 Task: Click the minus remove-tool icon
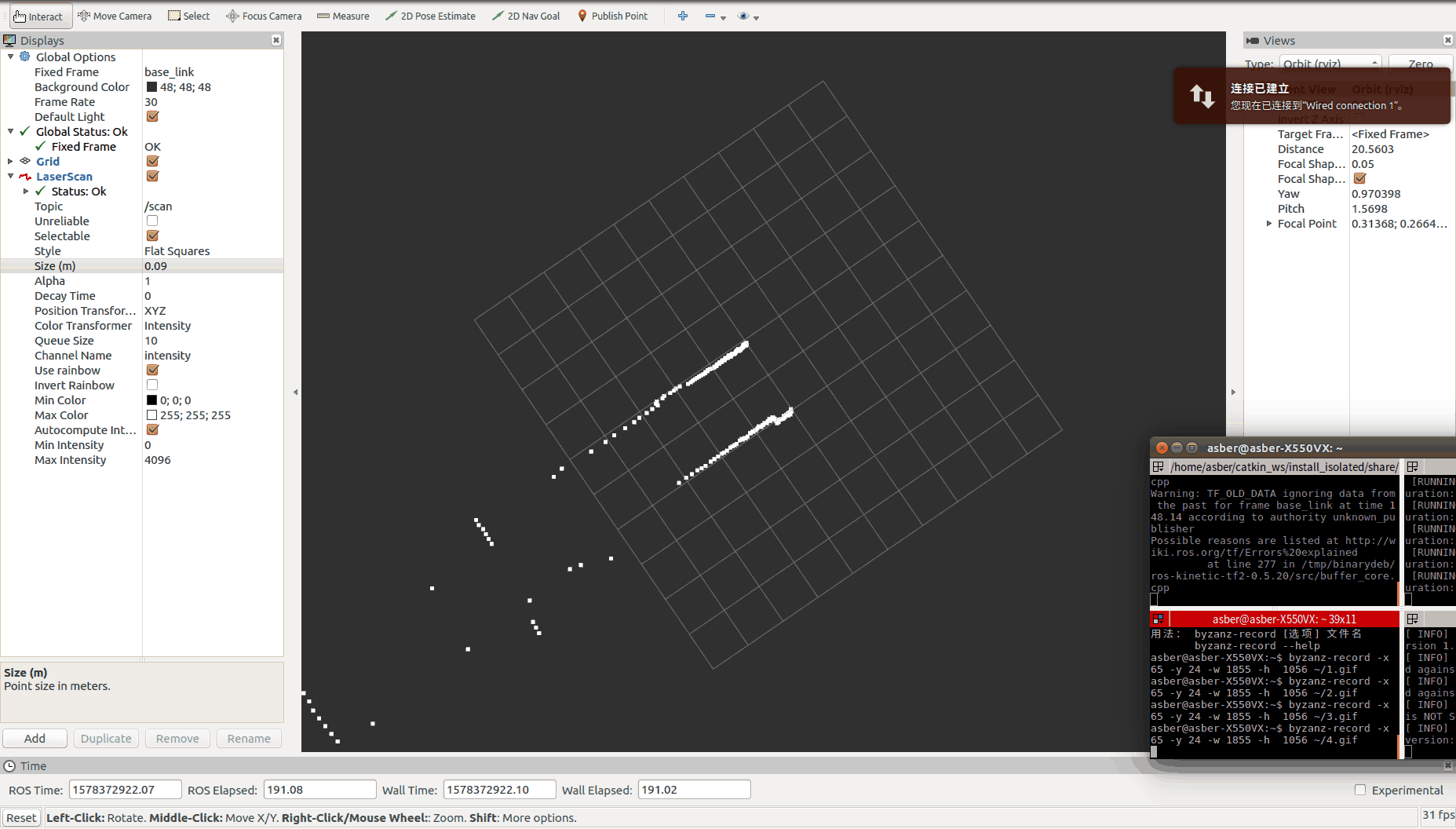click(x=710, y=16)
